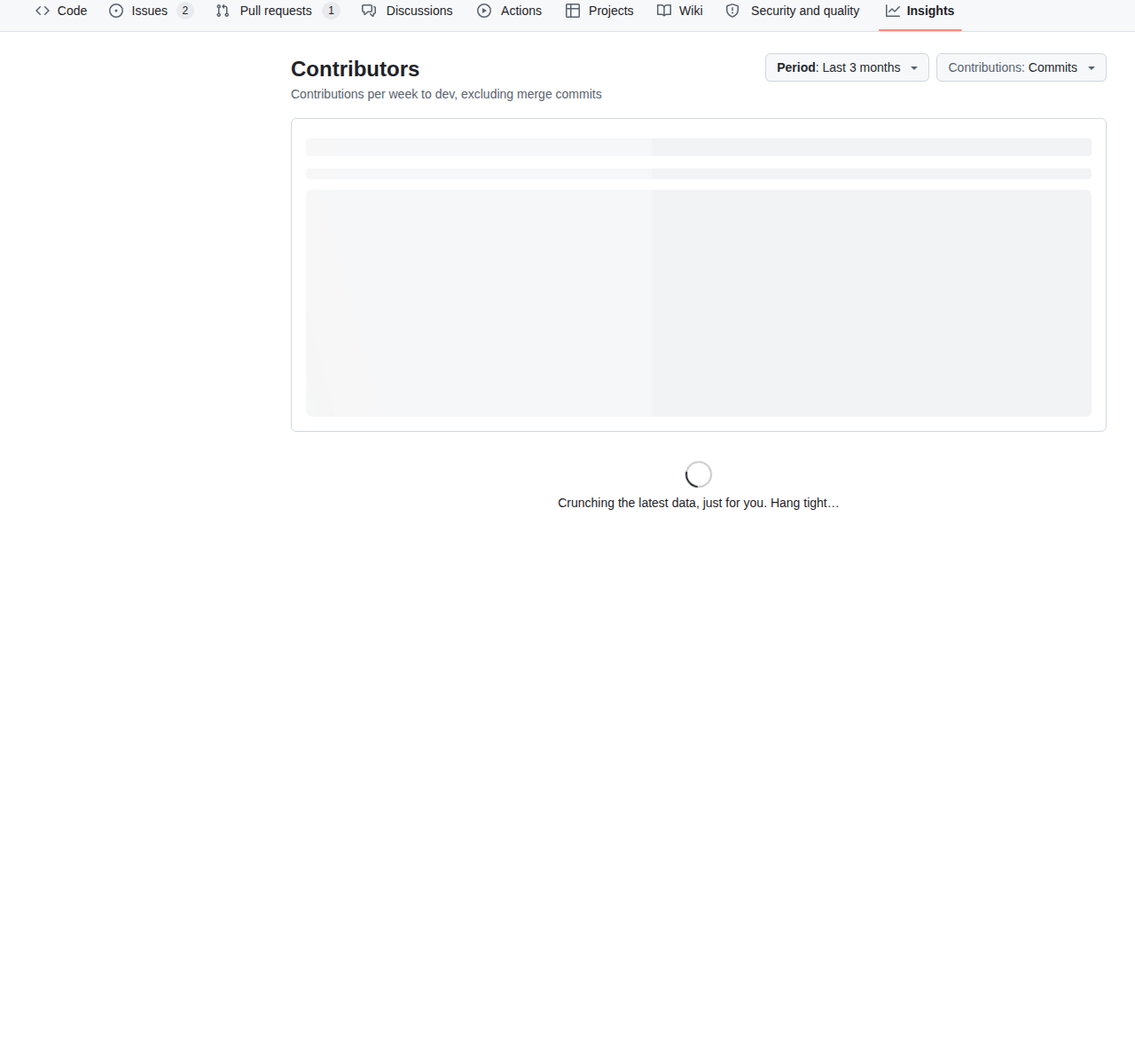
Task: Click the loading spinner
Action: pyautogui.click(x=699, y=474)
